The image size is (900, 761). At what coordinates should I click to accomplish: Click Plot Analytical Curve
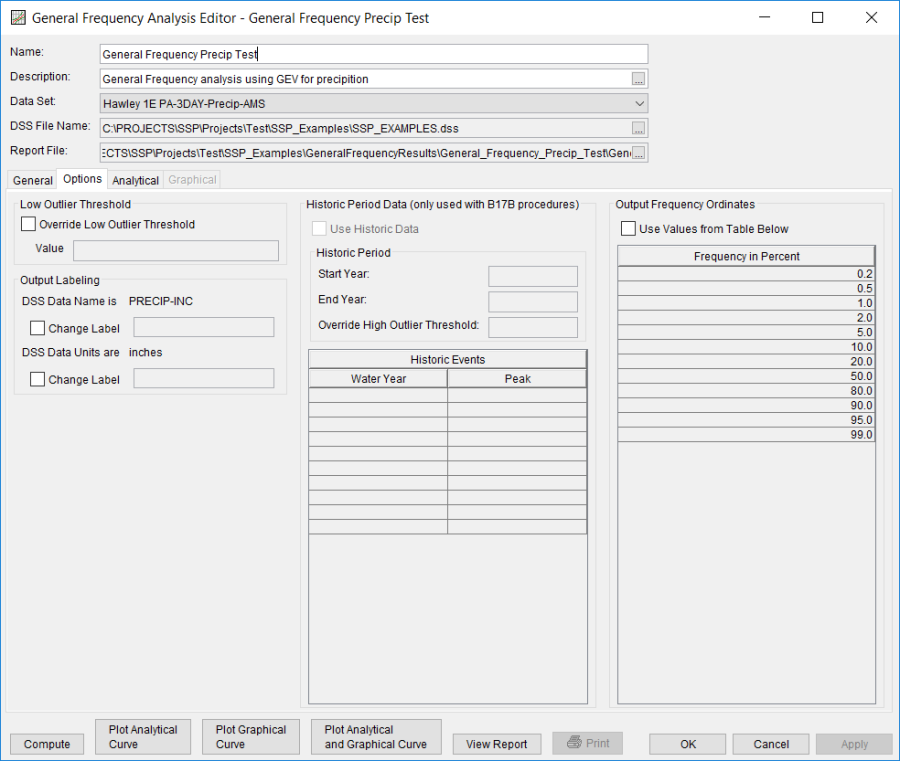tap(142, 737)
